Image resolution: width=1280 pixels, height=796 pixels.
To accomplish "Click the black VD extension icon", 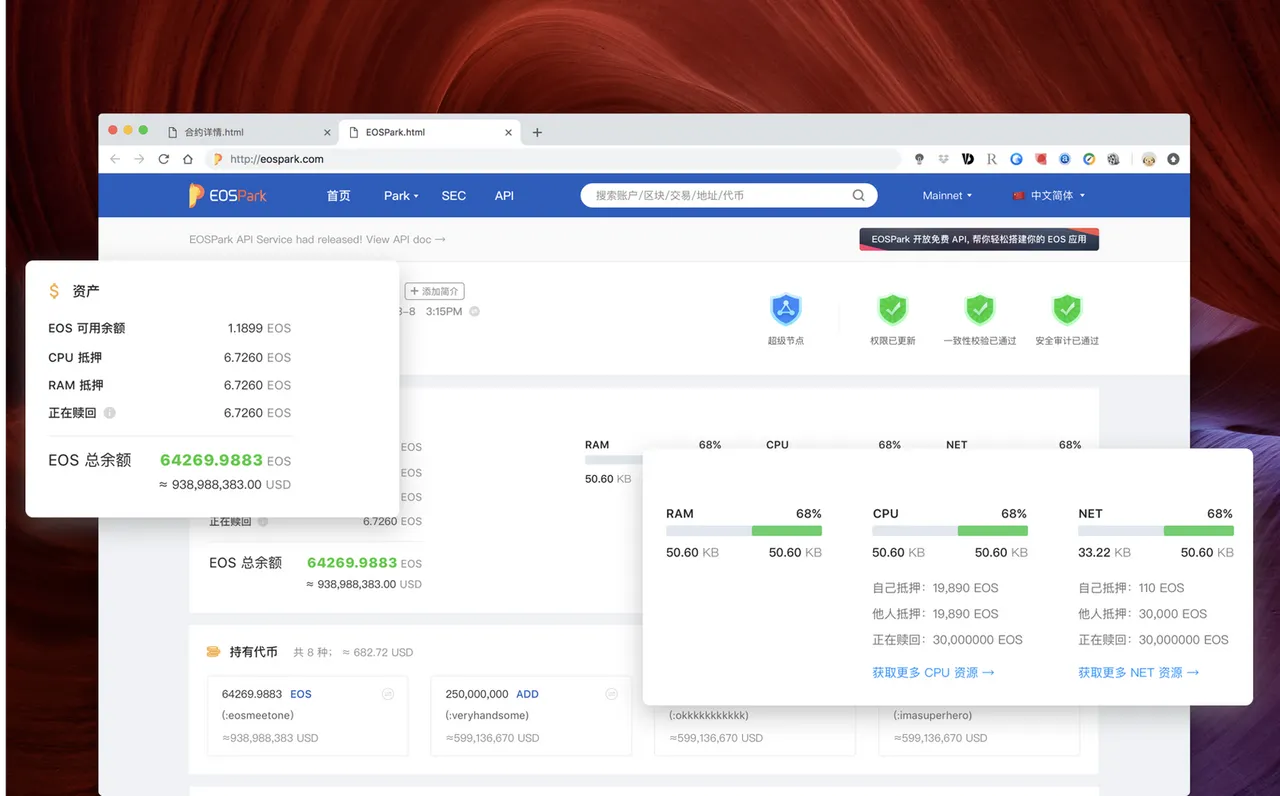I will click(968, 159).
